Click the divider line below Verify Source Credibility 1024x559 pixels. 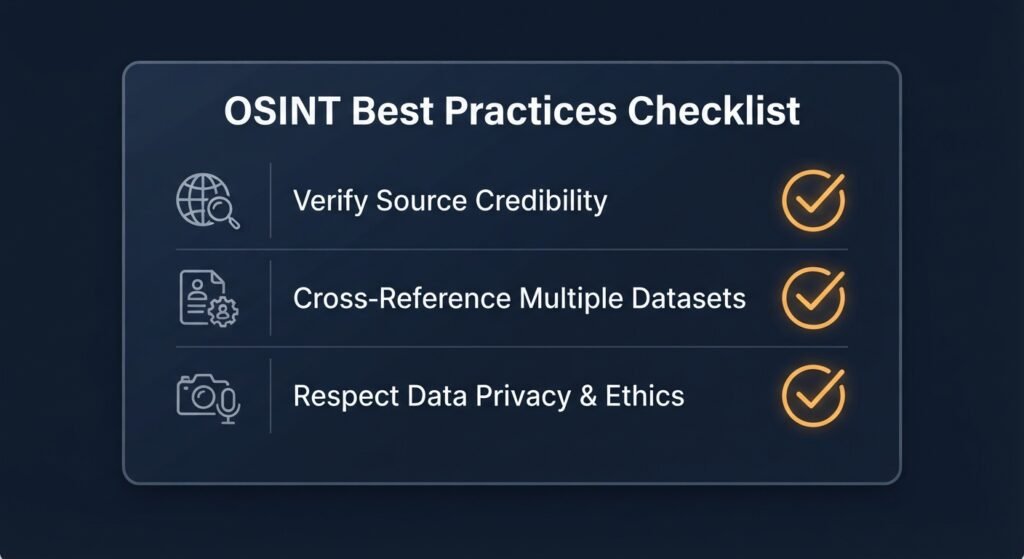512,249
